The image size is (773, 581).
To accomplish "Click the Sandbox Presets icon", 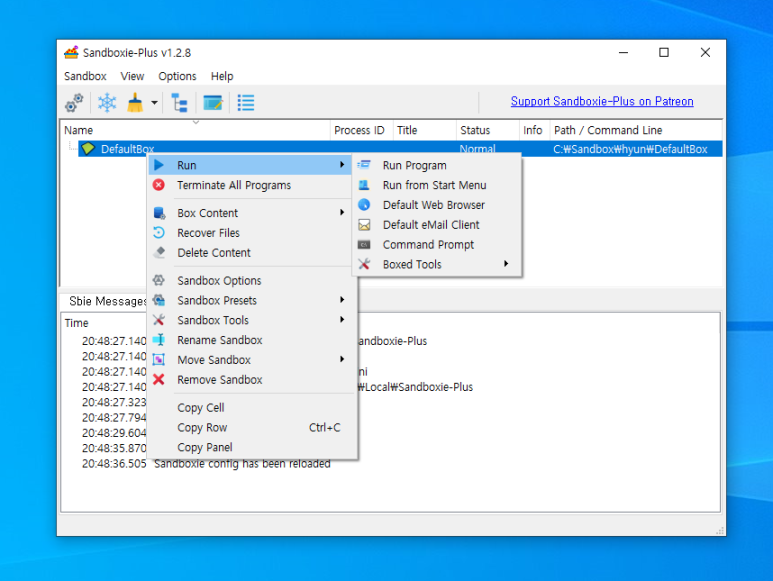I will pyautogui.click(x=159, y=300).
